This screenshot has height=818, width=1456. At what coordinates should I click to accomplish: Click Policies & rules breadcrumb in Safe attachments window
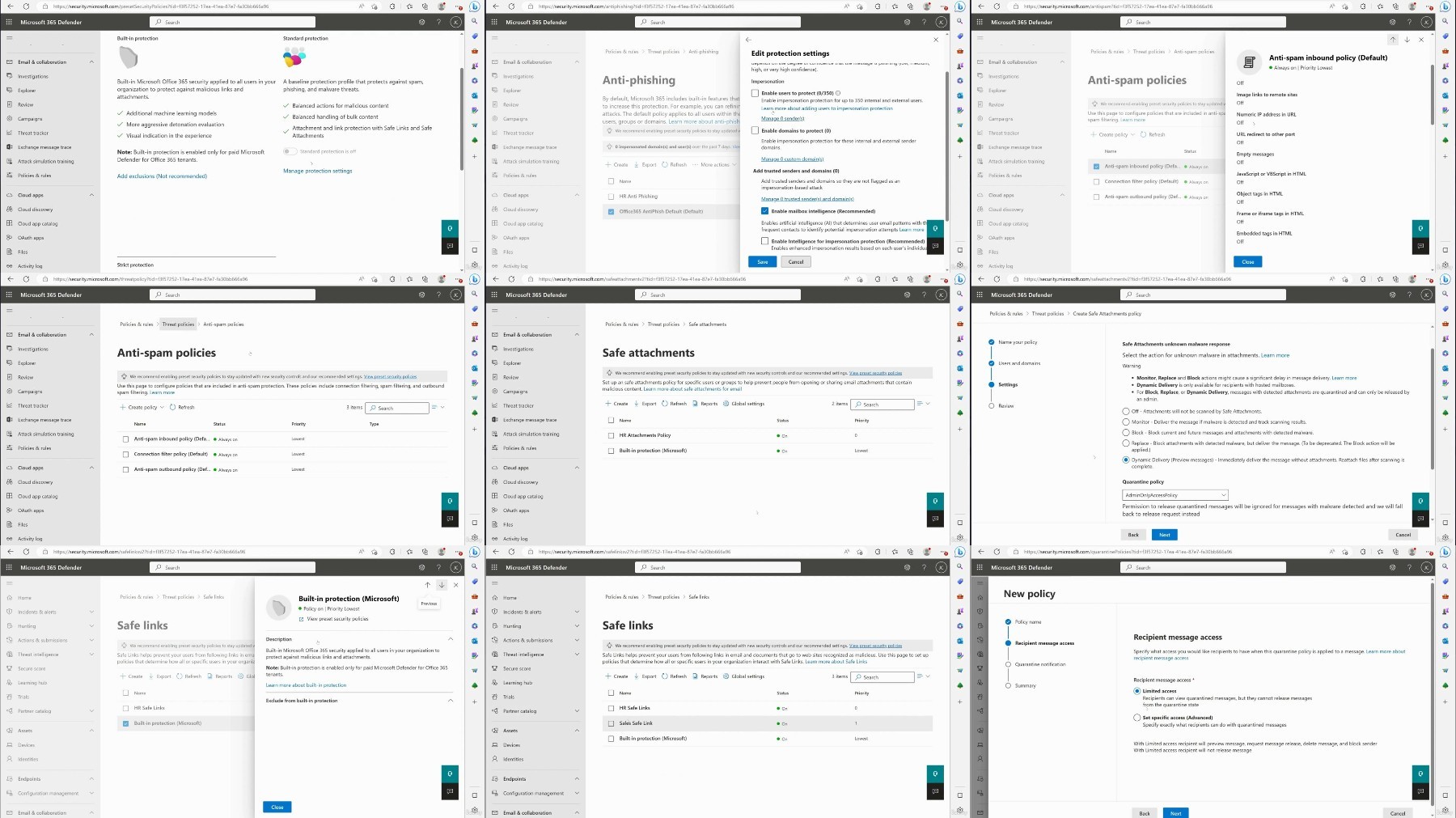[x=621, y=324]
